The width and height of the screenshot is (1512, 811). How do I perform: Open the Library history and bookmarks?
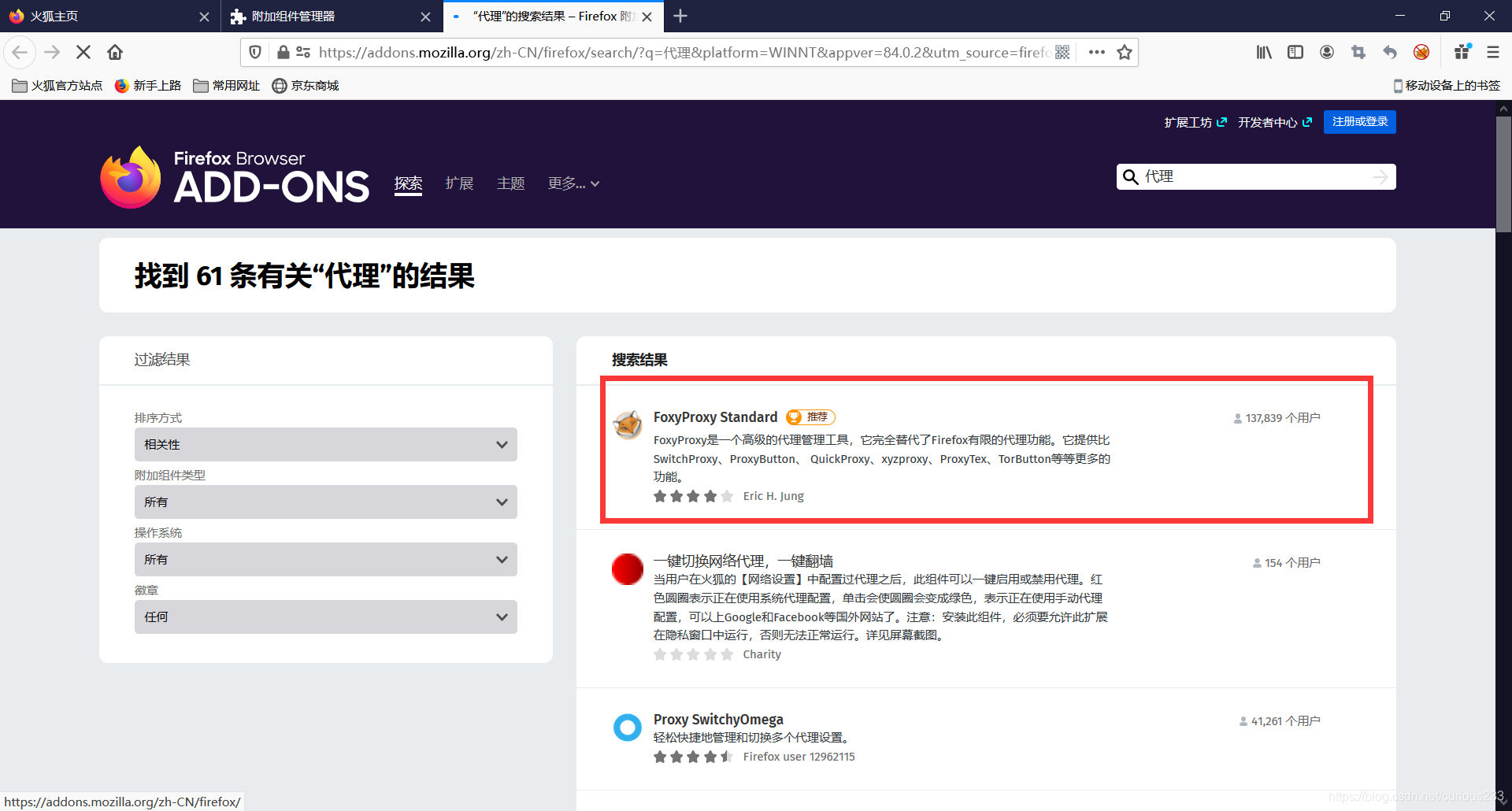point(1264,52)
